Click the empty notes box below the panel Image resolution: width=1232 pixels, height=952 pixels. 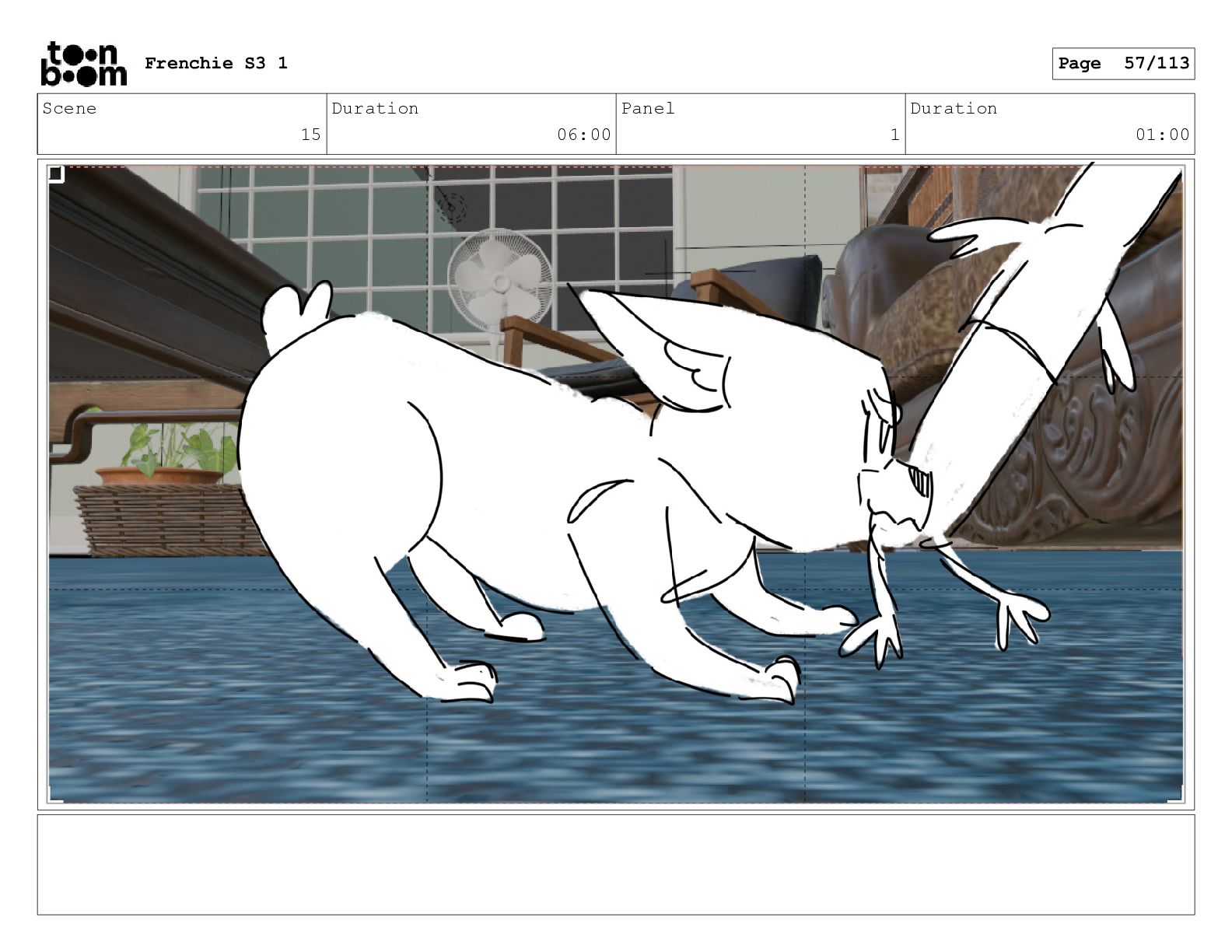[x=616, y=864]
